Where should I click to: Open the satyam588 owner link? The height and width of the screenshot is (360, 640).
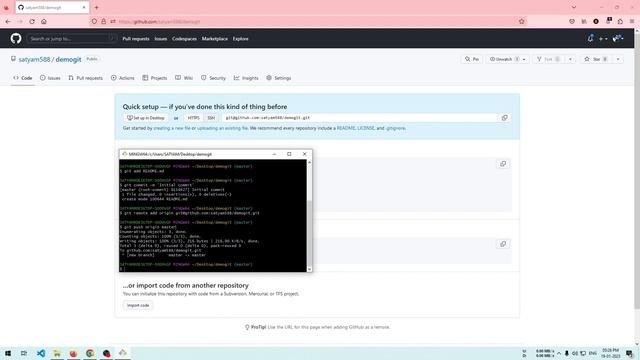click(x=34, y=59)
